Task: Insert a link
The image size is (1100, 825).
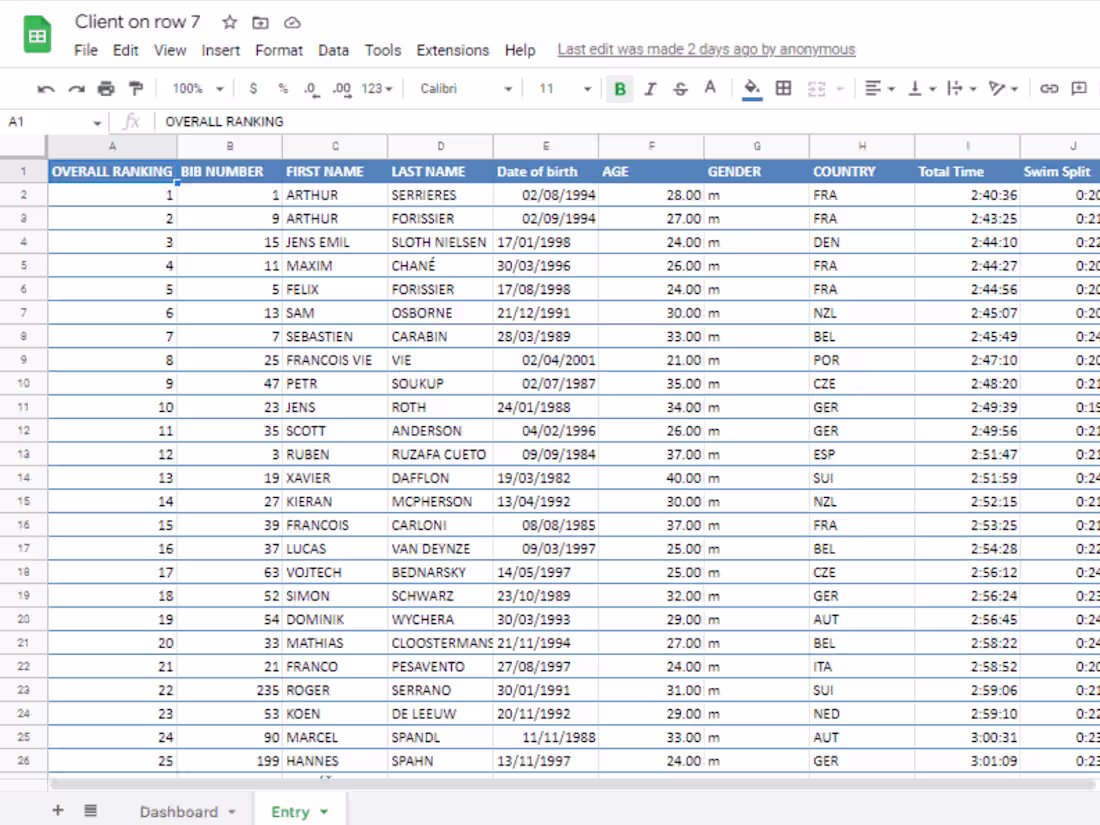Action: point(1049,88)
